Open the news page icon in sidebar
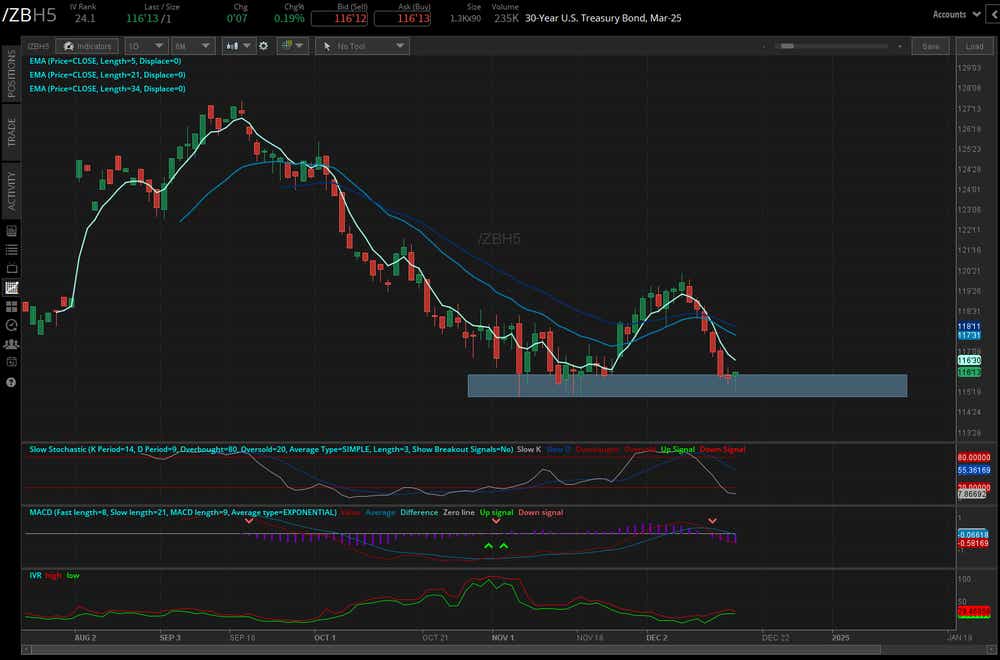 tap(11, 231)
